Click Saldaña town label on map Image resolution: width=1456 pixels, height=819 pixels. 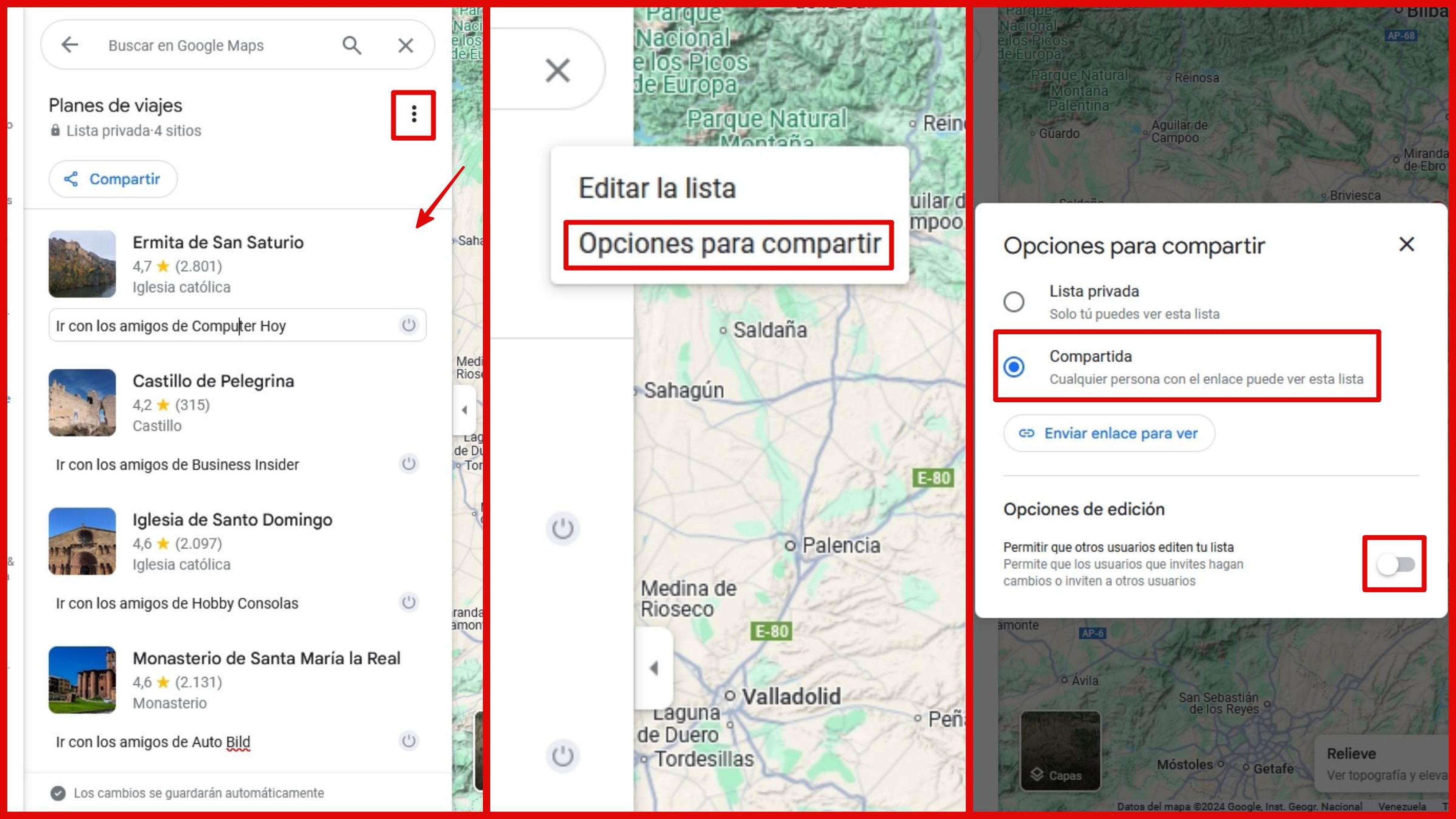[x=770, y=330]
